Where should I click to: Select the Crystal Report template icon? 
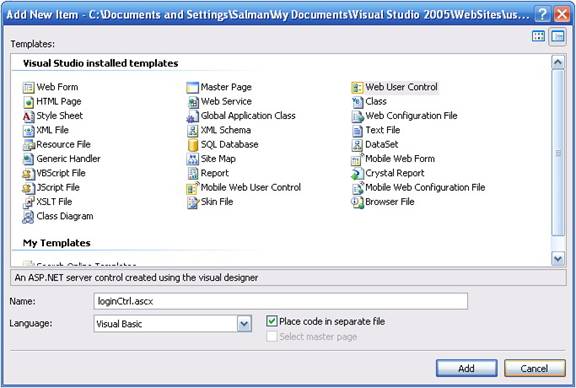coord(357,173)
